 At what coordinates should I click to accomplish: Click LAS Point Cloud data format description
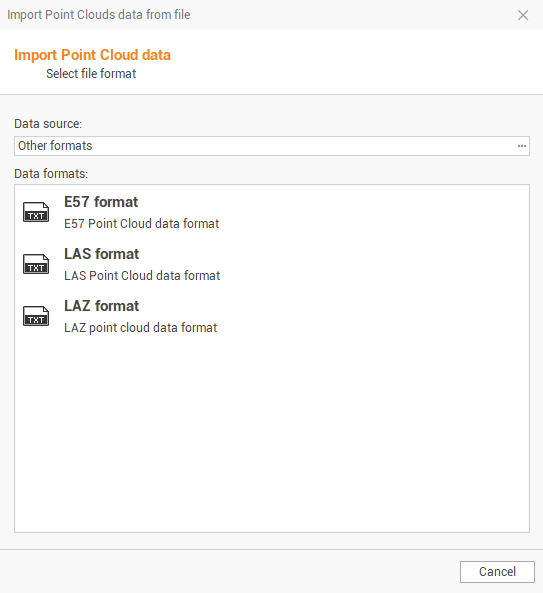pyautogui.click(x=142, y=276)
